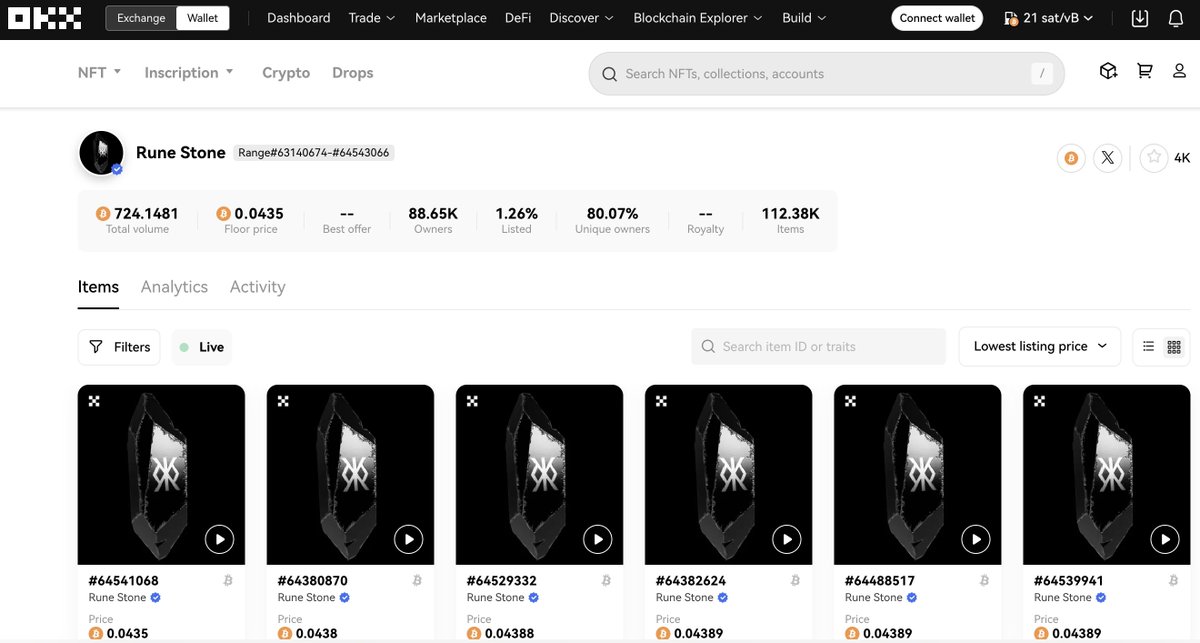Open the user profile icon
This screenshot has width=1200, height=643.
(1180, 71)
